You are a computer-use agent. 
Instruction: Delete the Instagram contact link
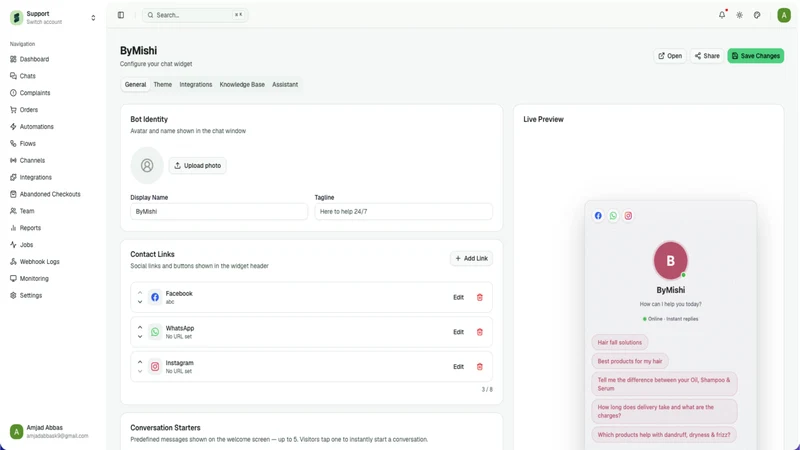480,367
